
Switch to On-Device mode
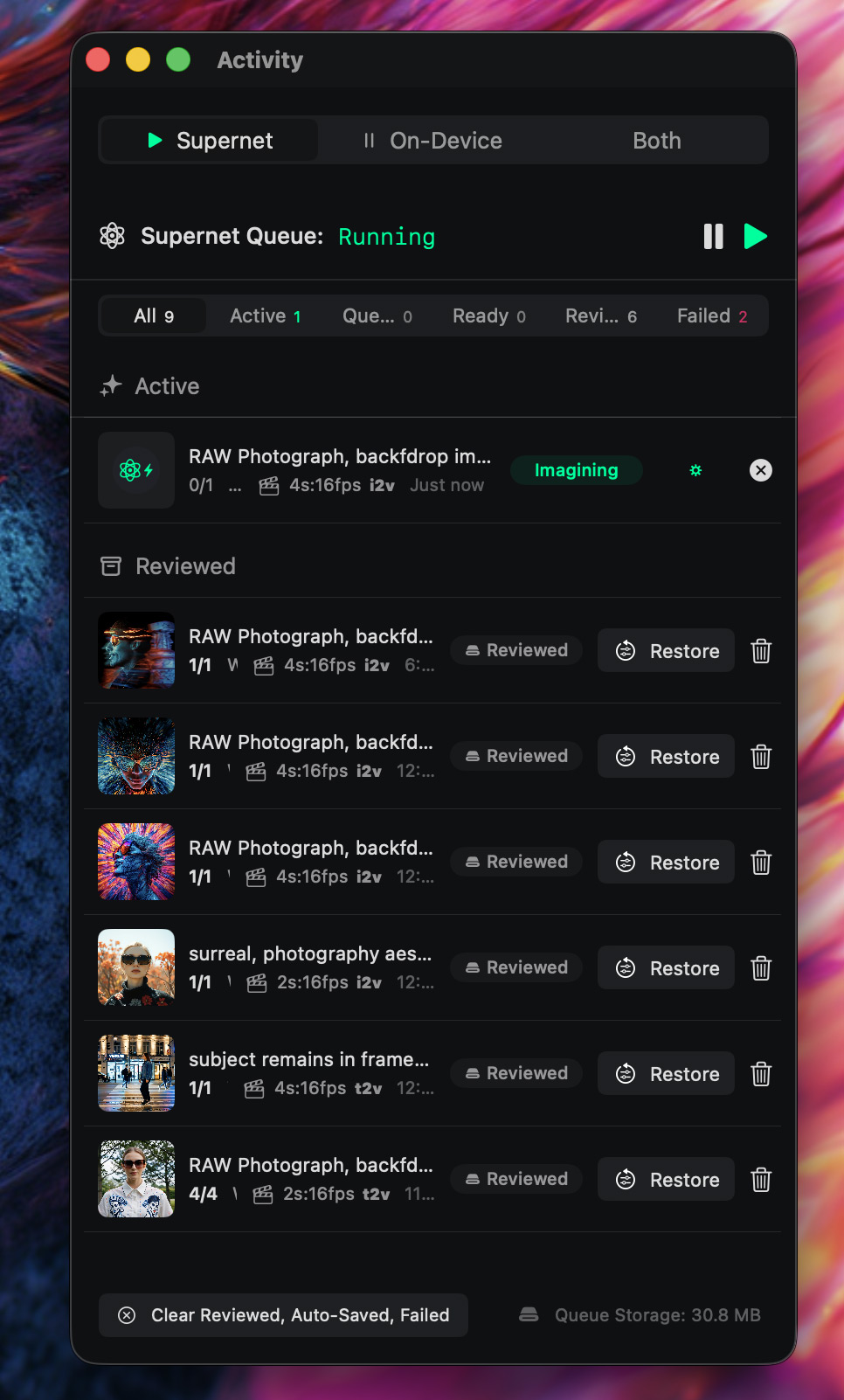tap(433, 141)
